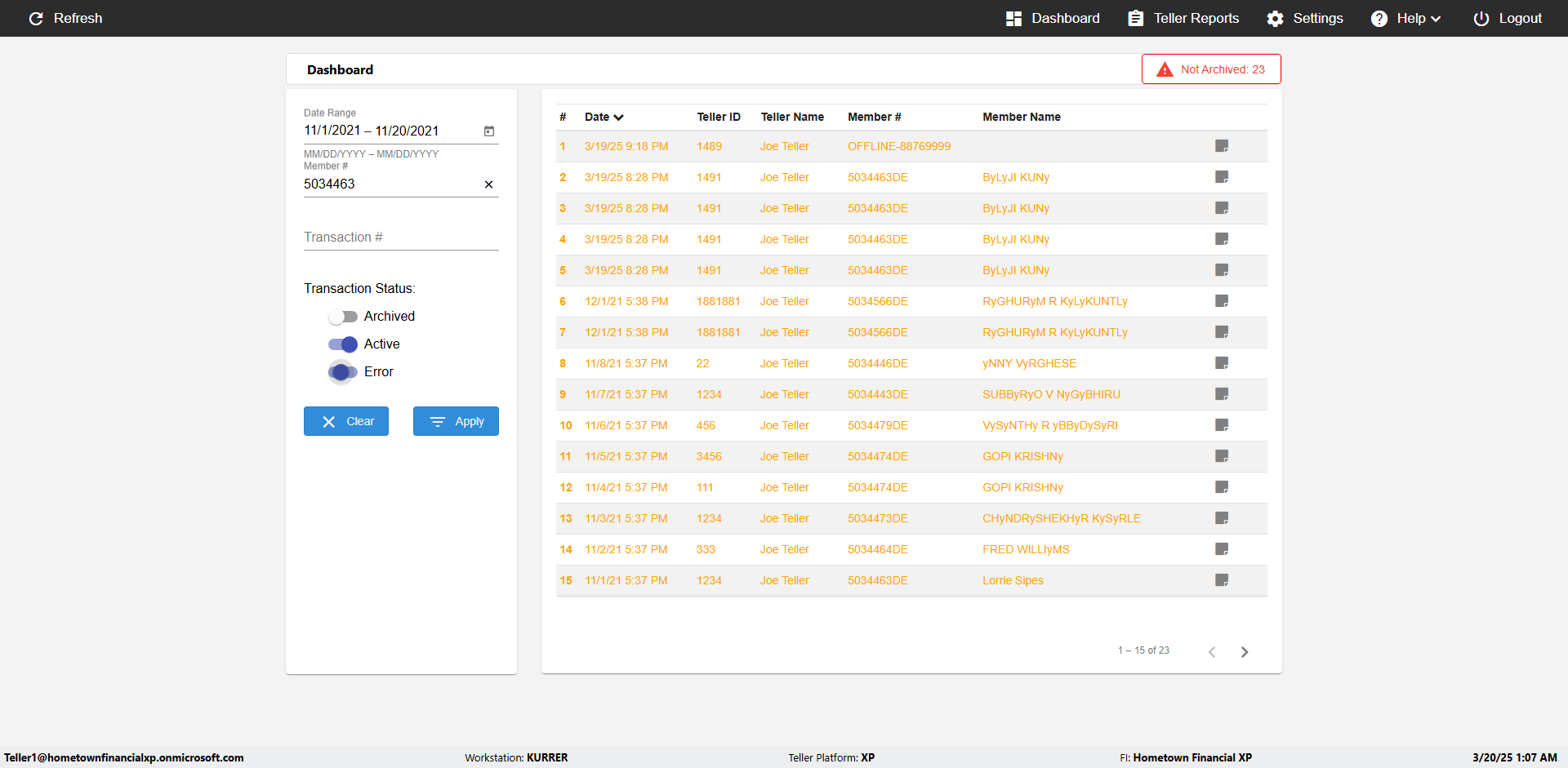
Task: Log out using the Logout button
Action: 1508,18
